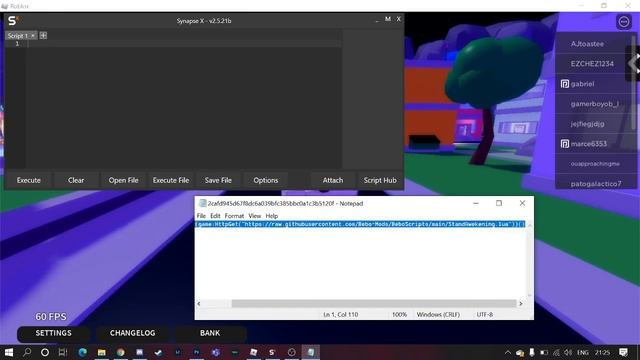640x360 pixels.
Task: Open Notepad View menu
Action: [x=254, y=216]
